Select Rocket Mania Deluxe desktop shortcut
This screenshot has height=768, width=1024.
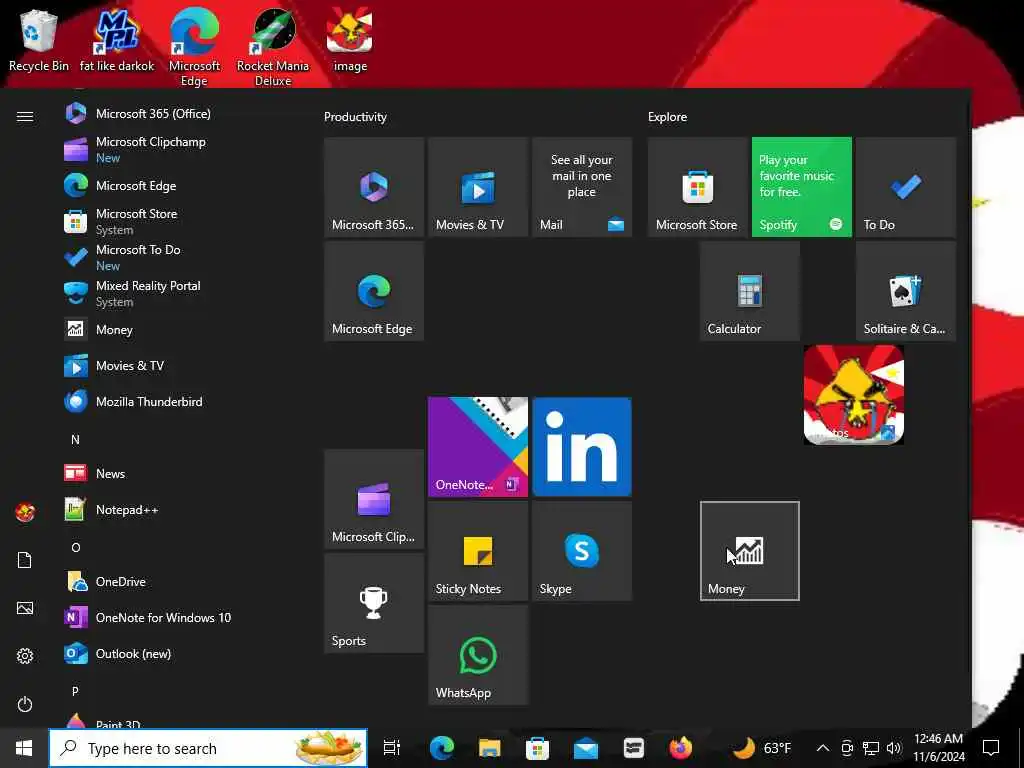[x=273, y=47]
